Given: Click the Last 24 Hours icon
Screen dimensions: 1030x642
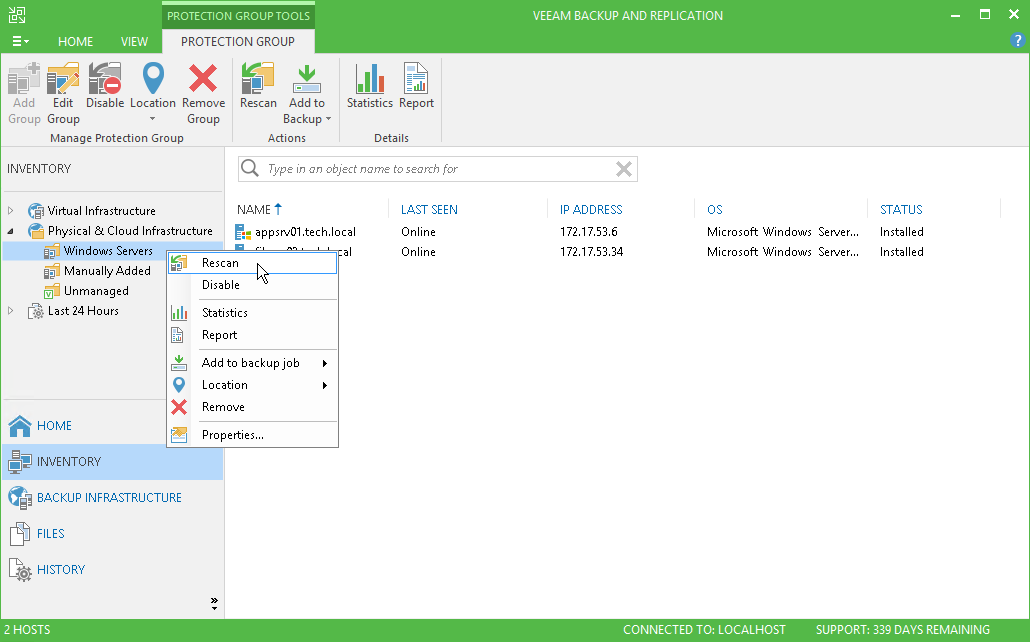Looking at the screenshot, I should 35,311.
